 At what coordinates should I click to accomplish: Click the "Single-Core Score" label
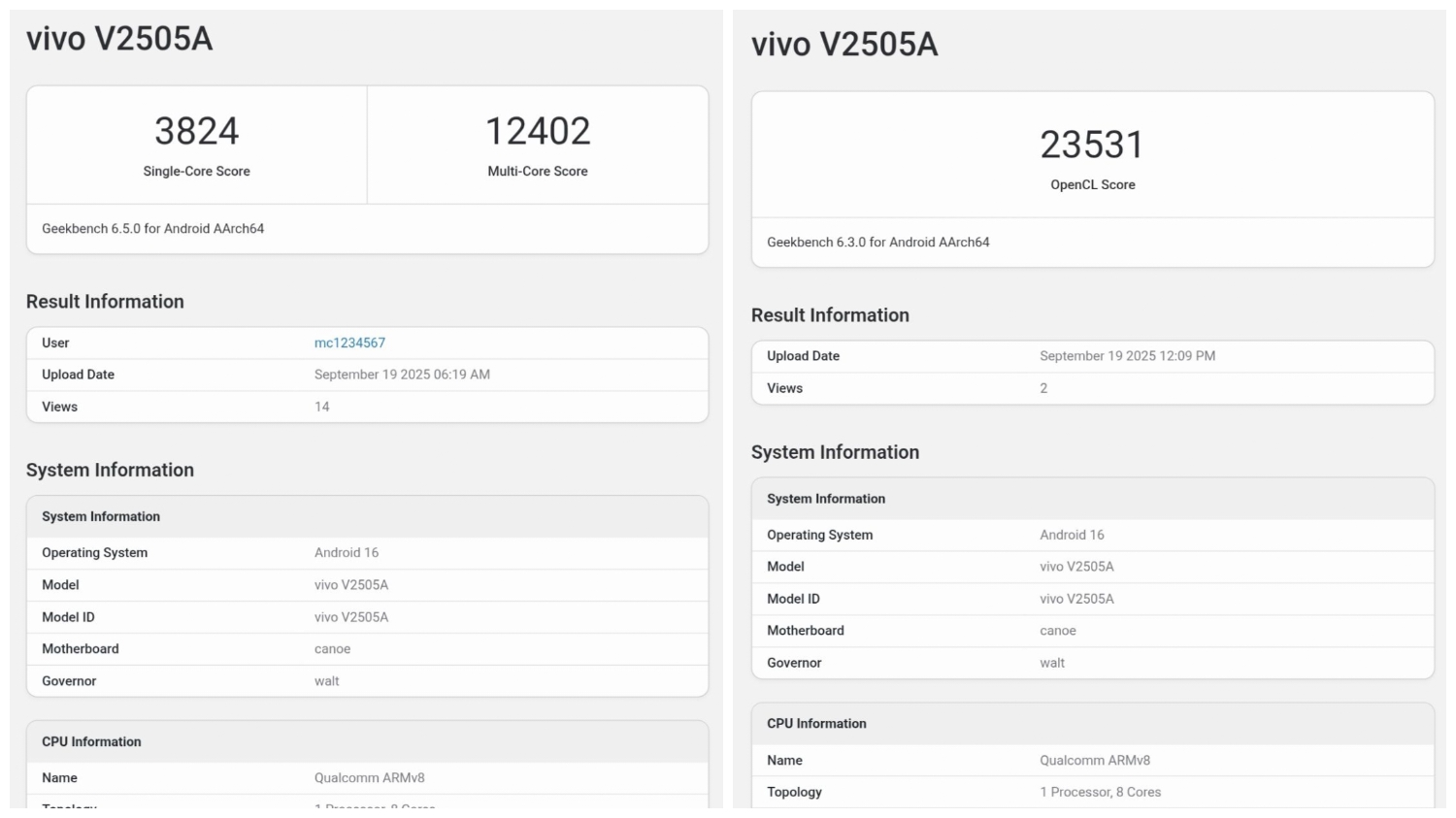196,171
